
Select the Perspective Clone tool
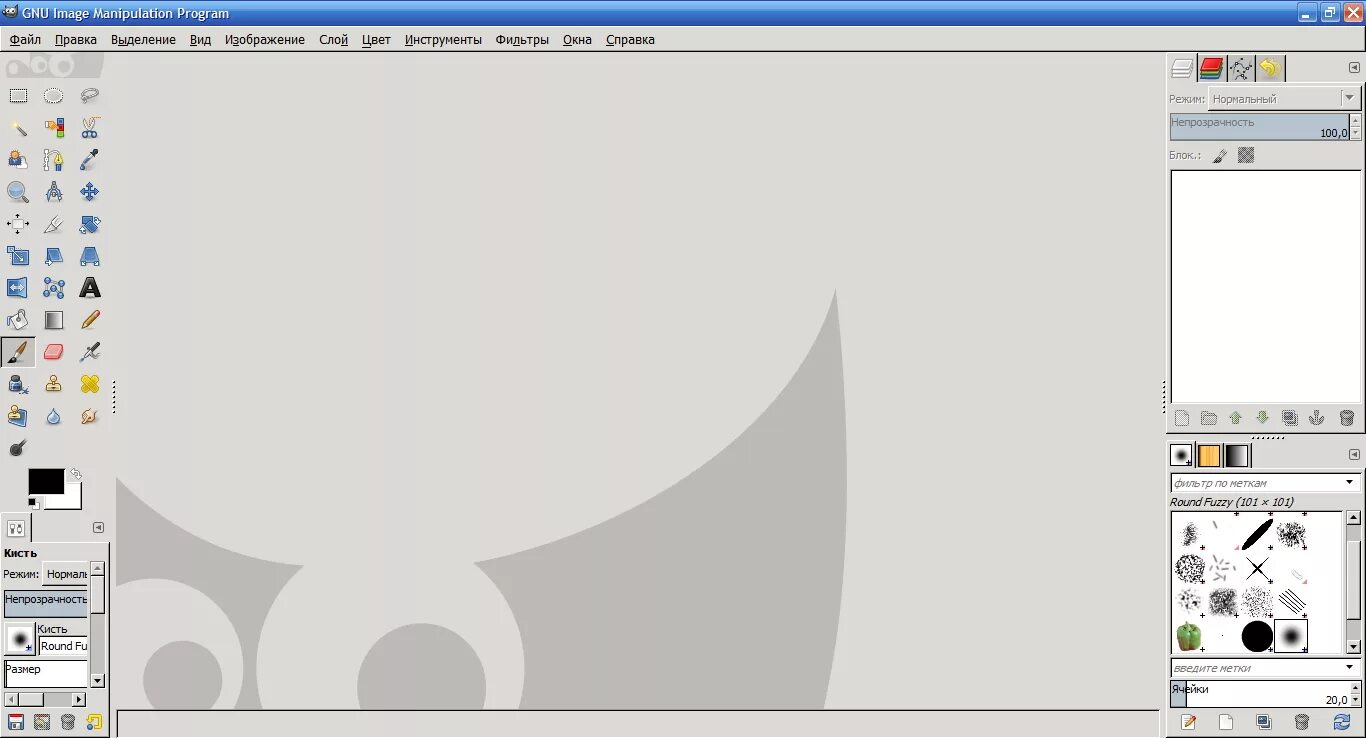pyautogui.click(x=18, y=416)
